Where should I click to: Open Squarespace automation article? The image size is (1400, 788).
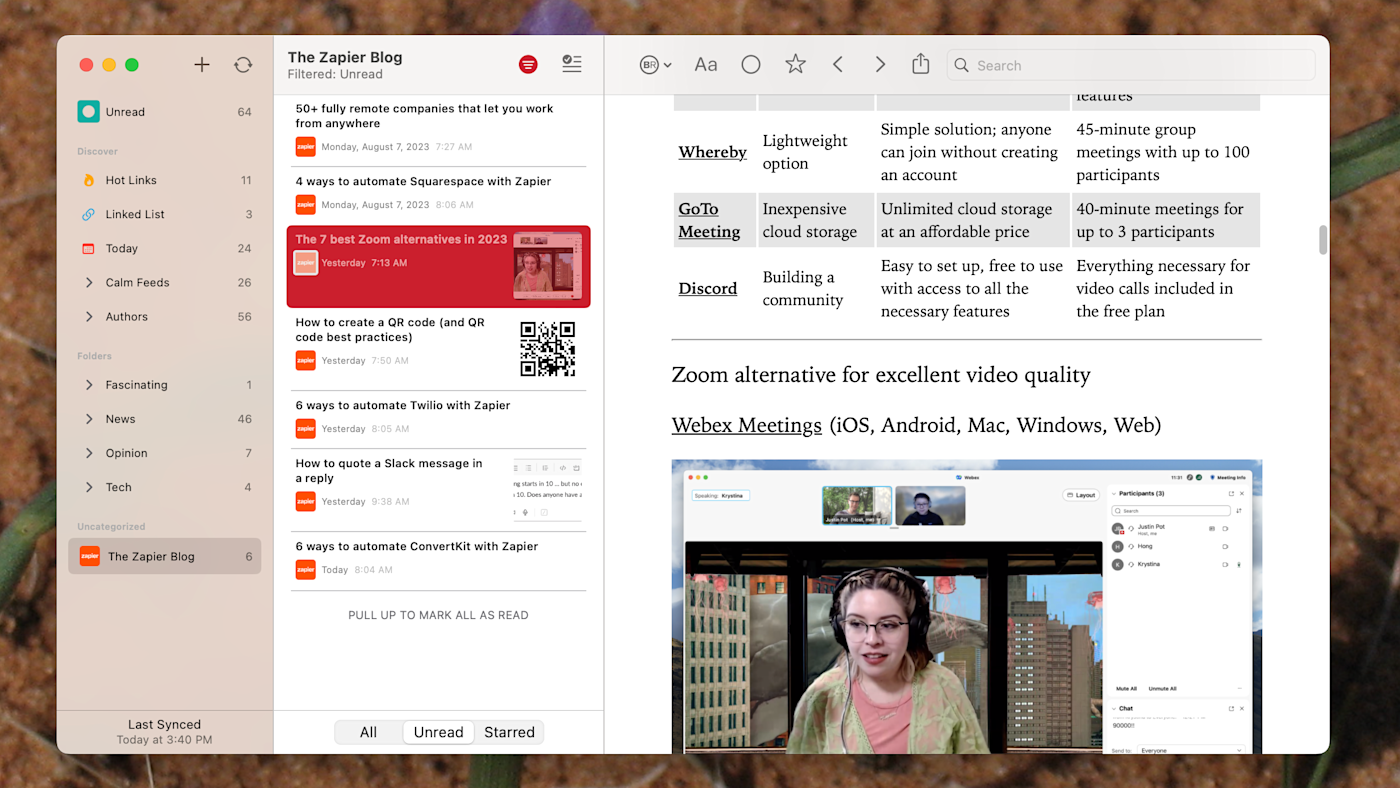click(438, 195)
